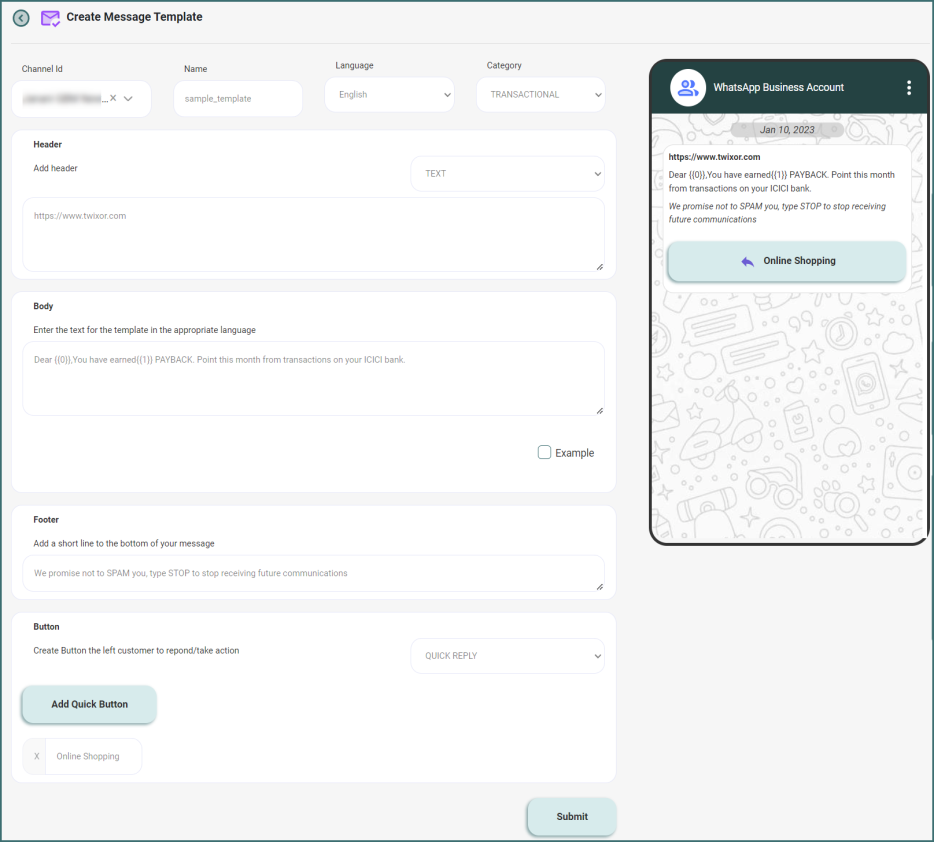Viewport: 934px width, 842px height.
Task: Enable the Example checkbox
Action: (545, 452)
